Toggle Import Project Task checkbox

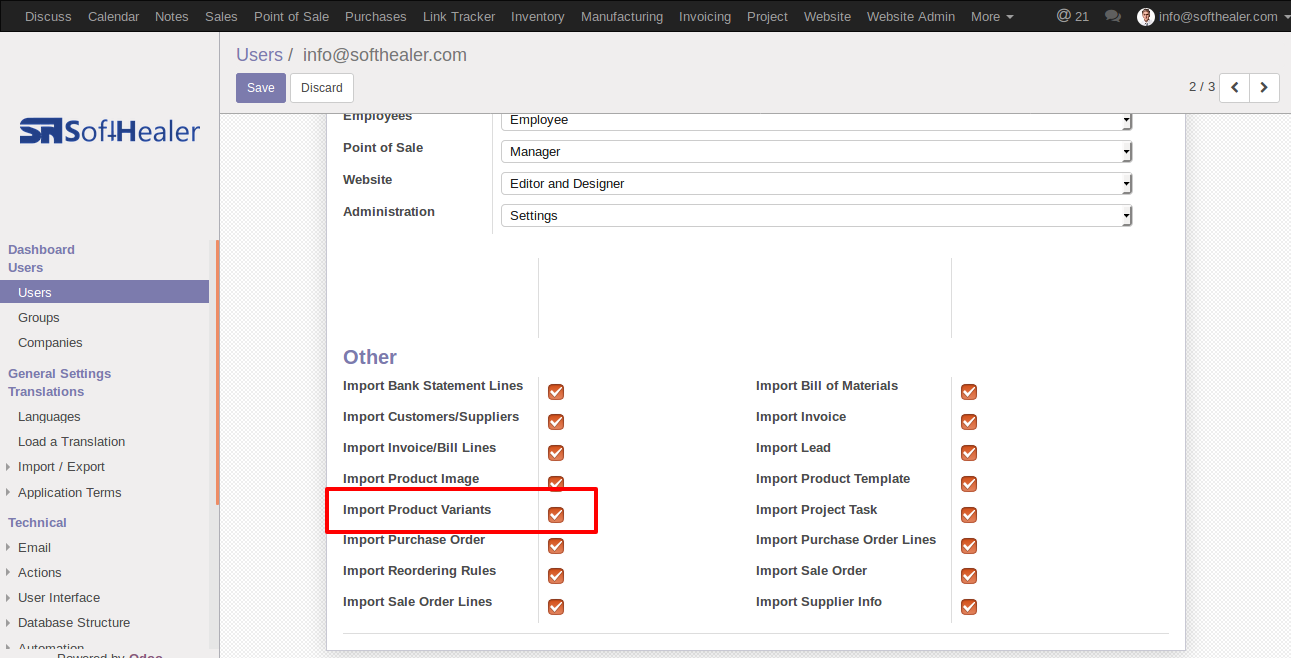pos(969,515)
